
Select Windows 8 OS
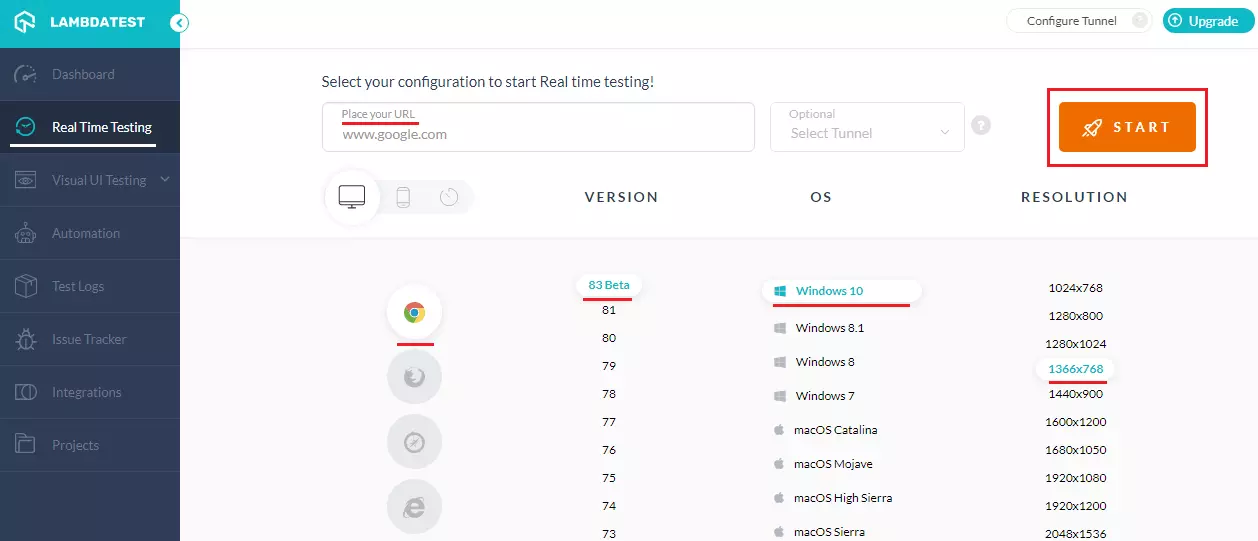814,362
